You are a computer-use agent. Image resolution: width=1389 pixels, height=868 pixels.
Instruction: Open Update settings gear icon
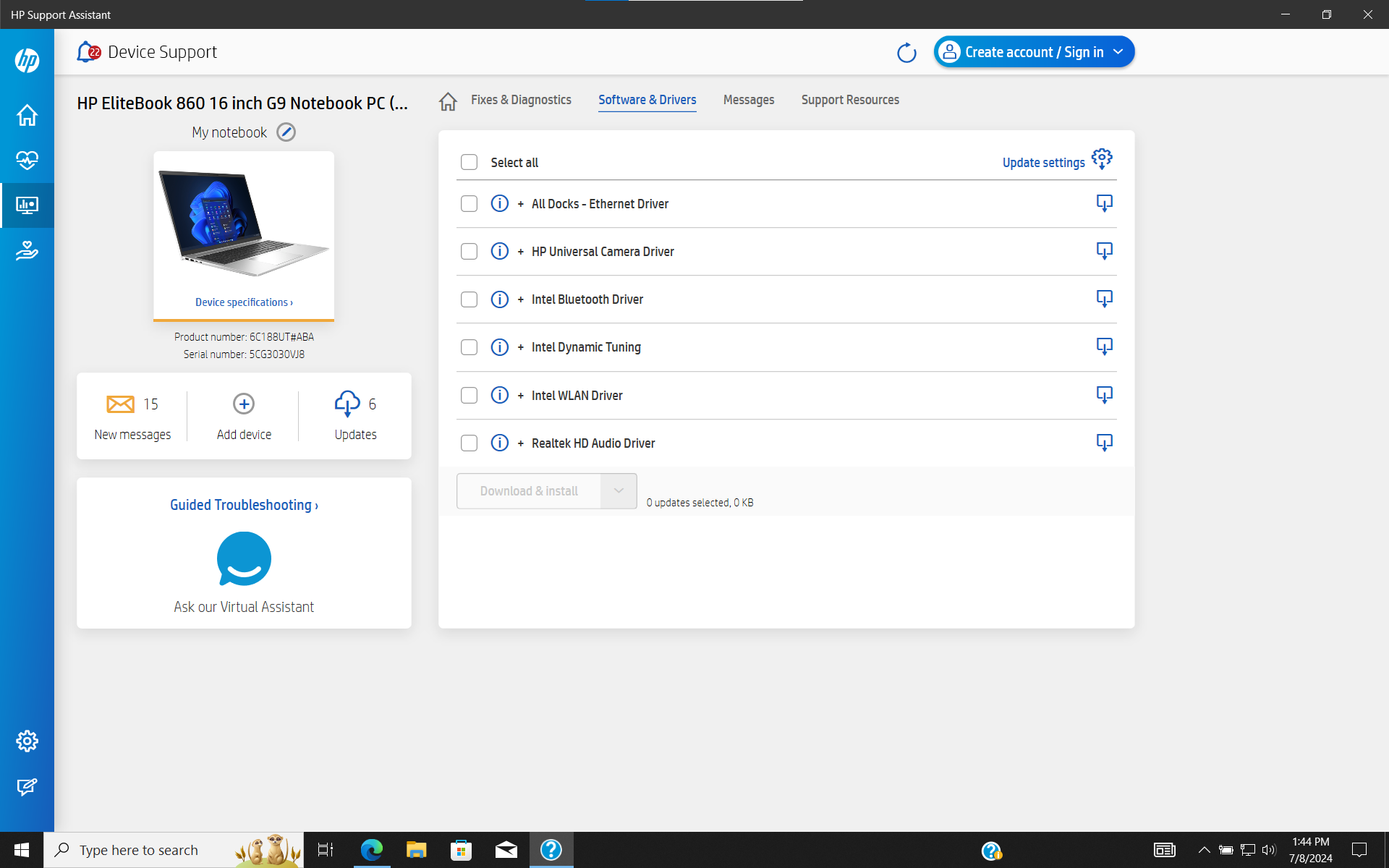(1102, 159)
